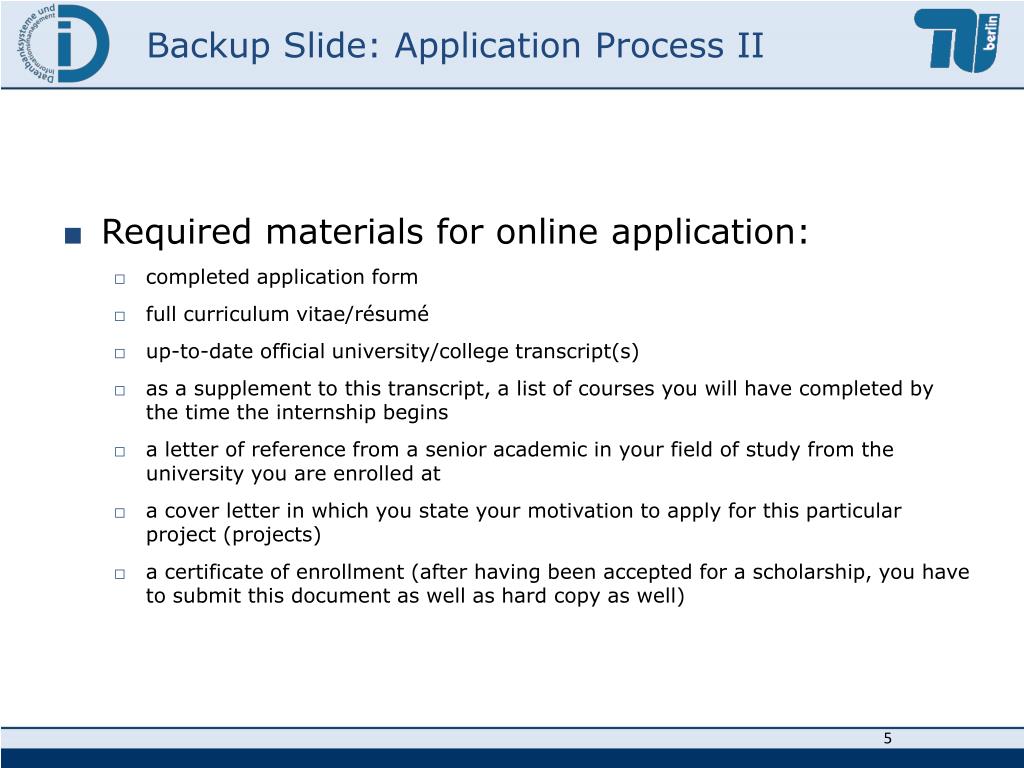
Task: Select the up-to-date official university/college transcript(s) text
Action: point(392,351)
